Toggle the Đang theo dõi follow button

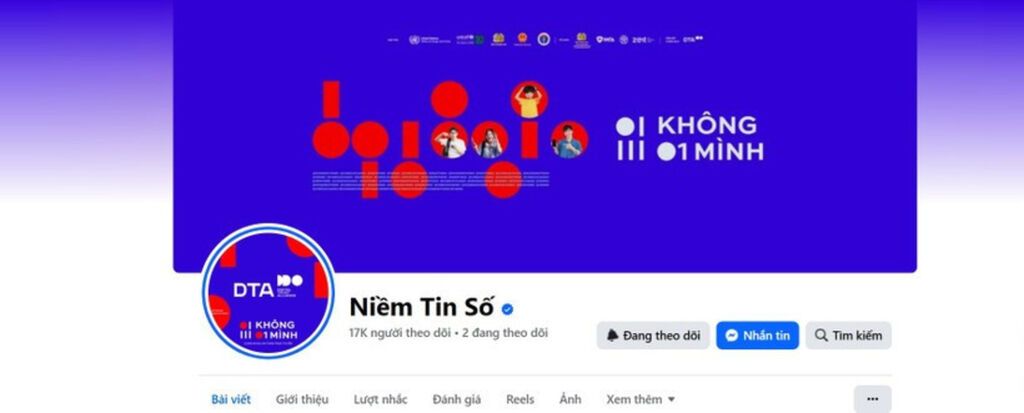pyautogui.click(x=653, y=335)
